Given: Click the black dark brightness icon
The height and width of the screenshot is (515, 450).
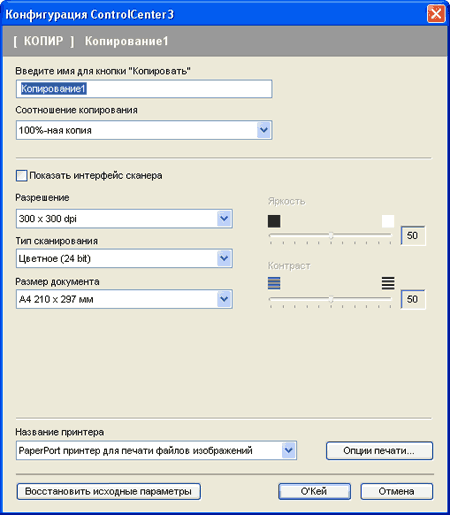Looking at the screenshot, I should 274,221.
